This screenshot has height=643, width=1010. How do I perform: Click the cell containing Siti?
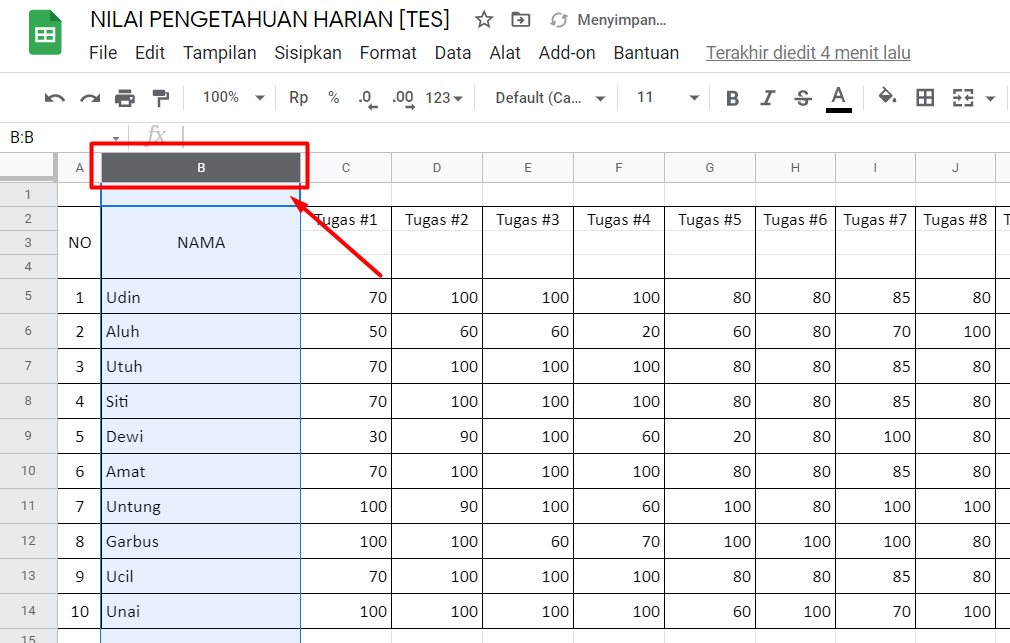[201, 401]
